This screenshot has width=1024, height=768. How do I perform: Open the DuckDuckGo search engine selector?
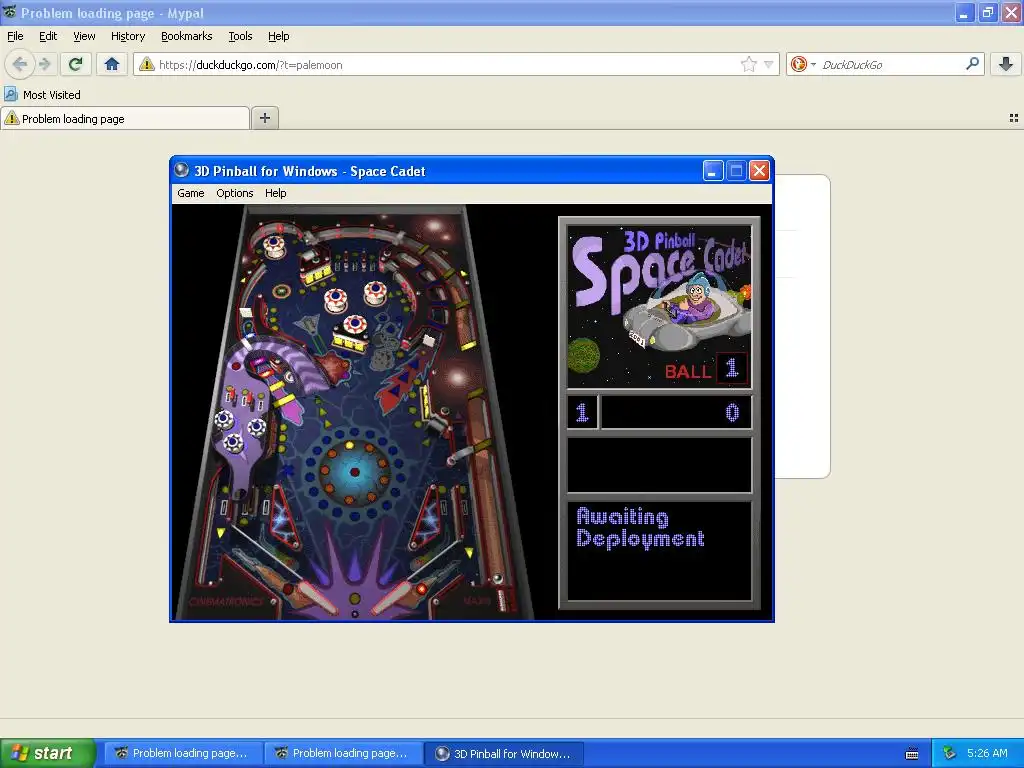tap(803, 64)
